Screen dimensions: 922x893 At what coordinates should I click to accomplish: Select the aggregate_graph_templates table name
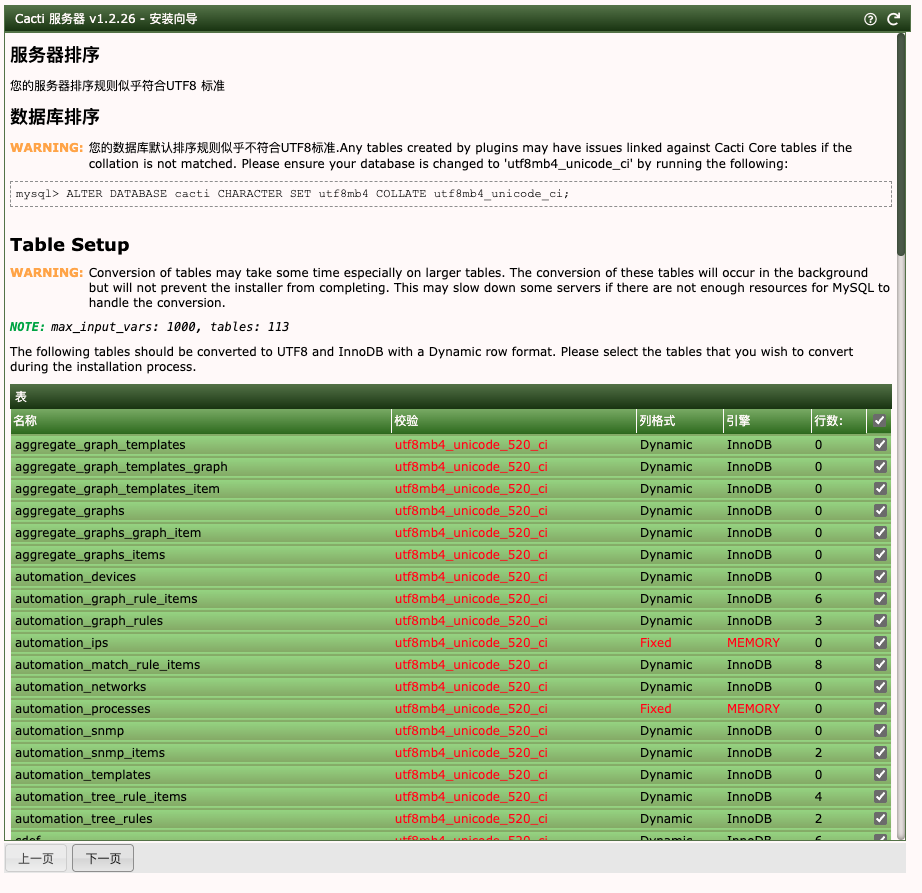click(100, 445)
